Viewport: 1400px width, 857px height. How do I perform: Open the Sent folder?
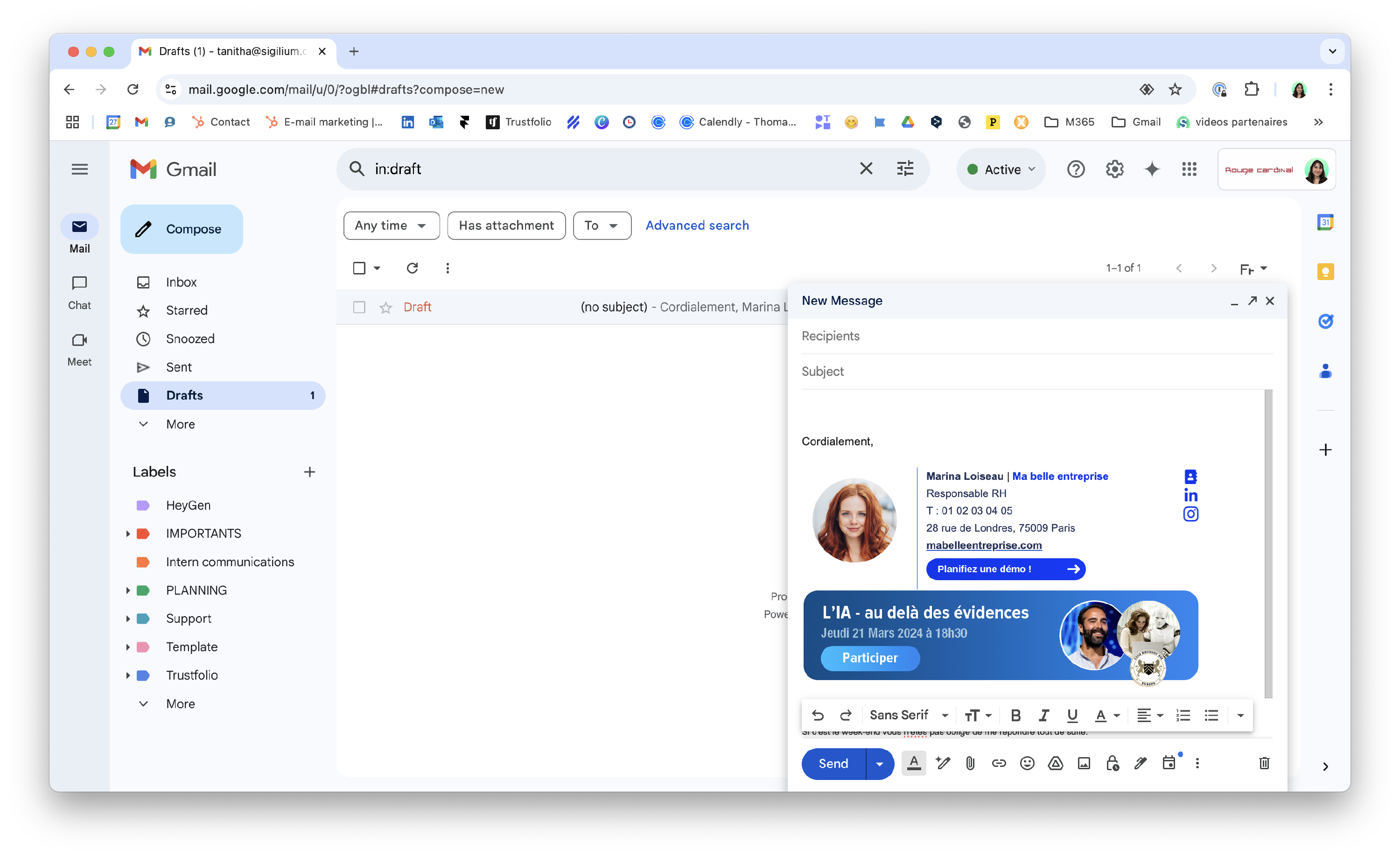click(x=178, y=367)
